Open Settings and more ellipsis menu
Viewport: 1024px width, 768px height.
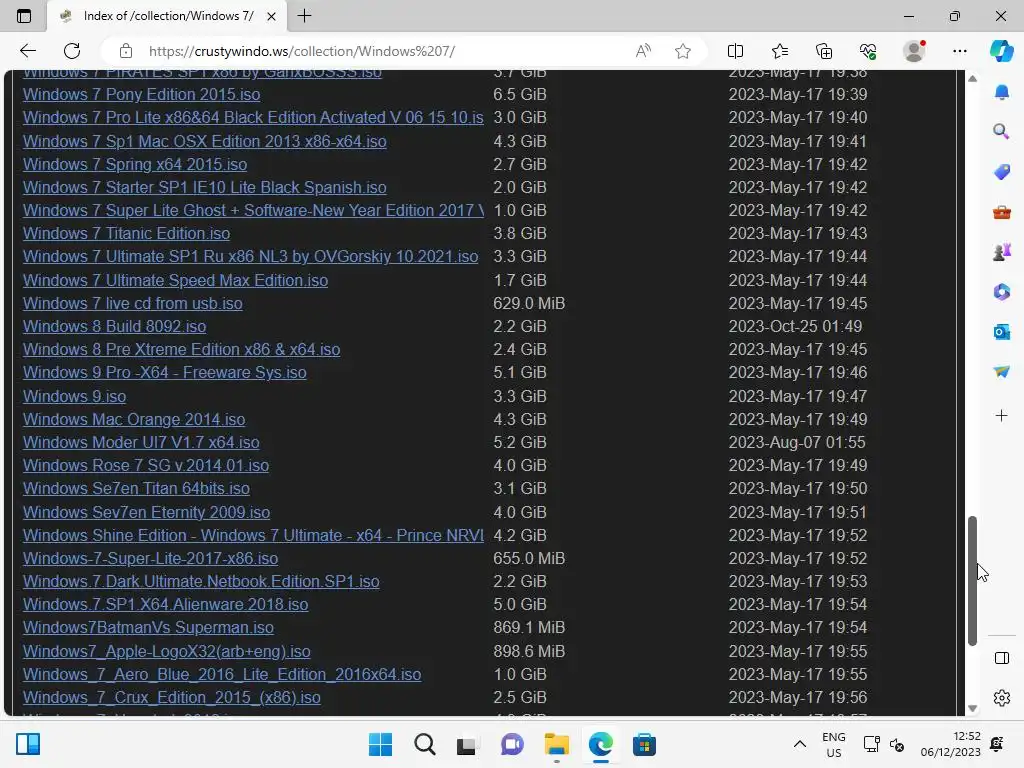click(x=959, y=51)
